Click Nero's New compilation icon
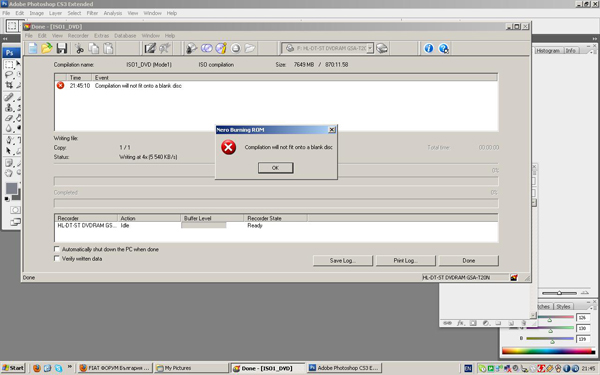The image size is (600, 375). (33, 48)
